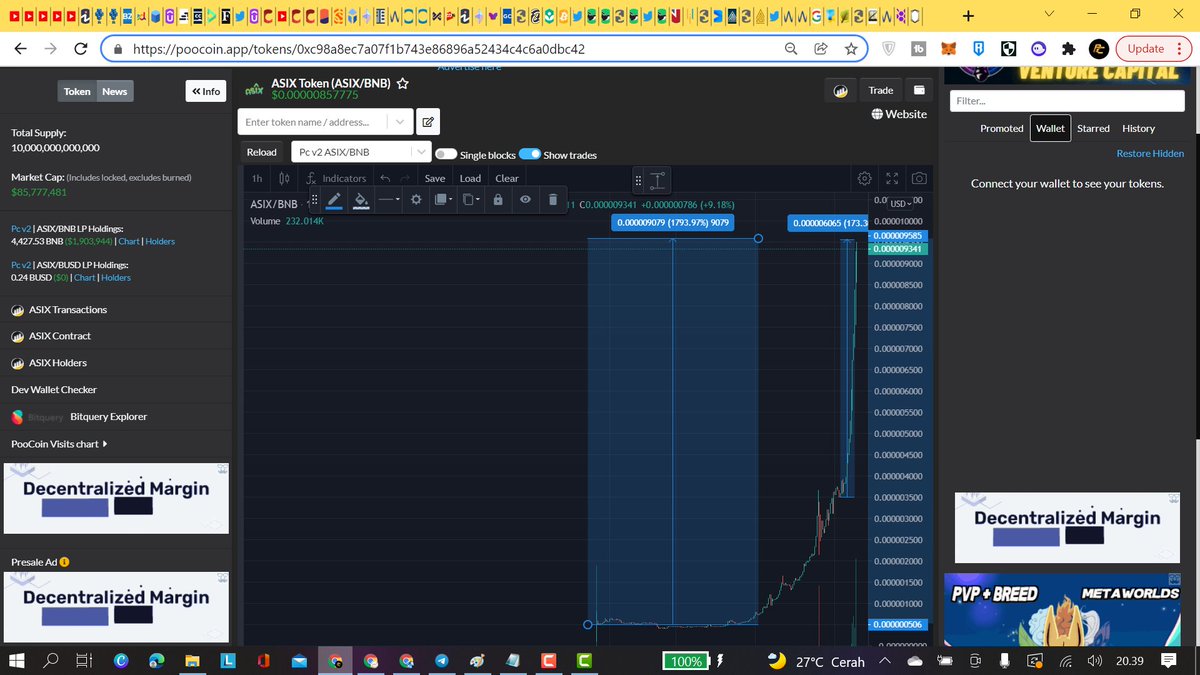This screenshot has width=1200, height=675.
Task: Open the Pc v2 ASIX/BNB pair dropdown
Action: tap(360, 152)
